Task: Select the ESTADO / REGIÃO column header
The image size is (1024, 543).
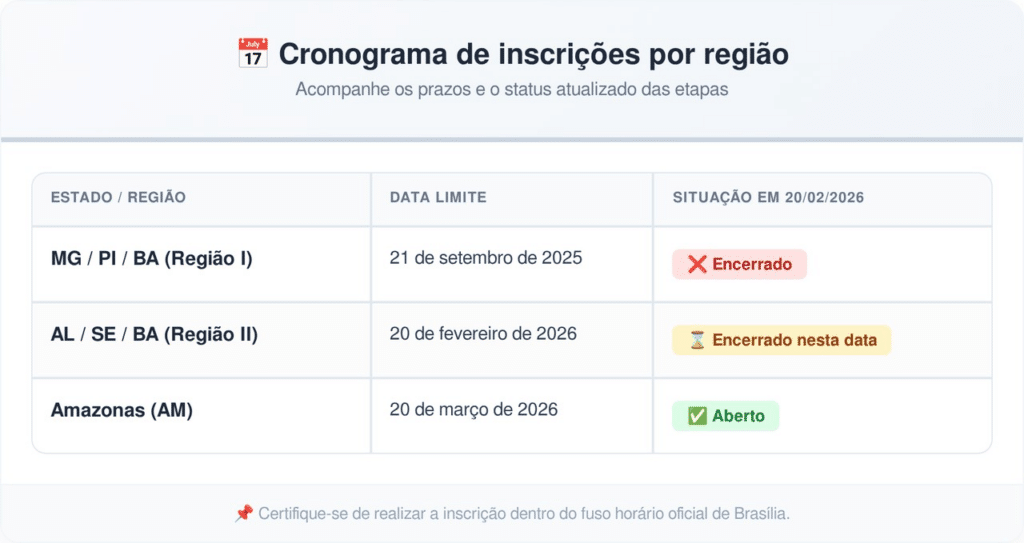Action: pyautogui.click(x=118, y=198)
